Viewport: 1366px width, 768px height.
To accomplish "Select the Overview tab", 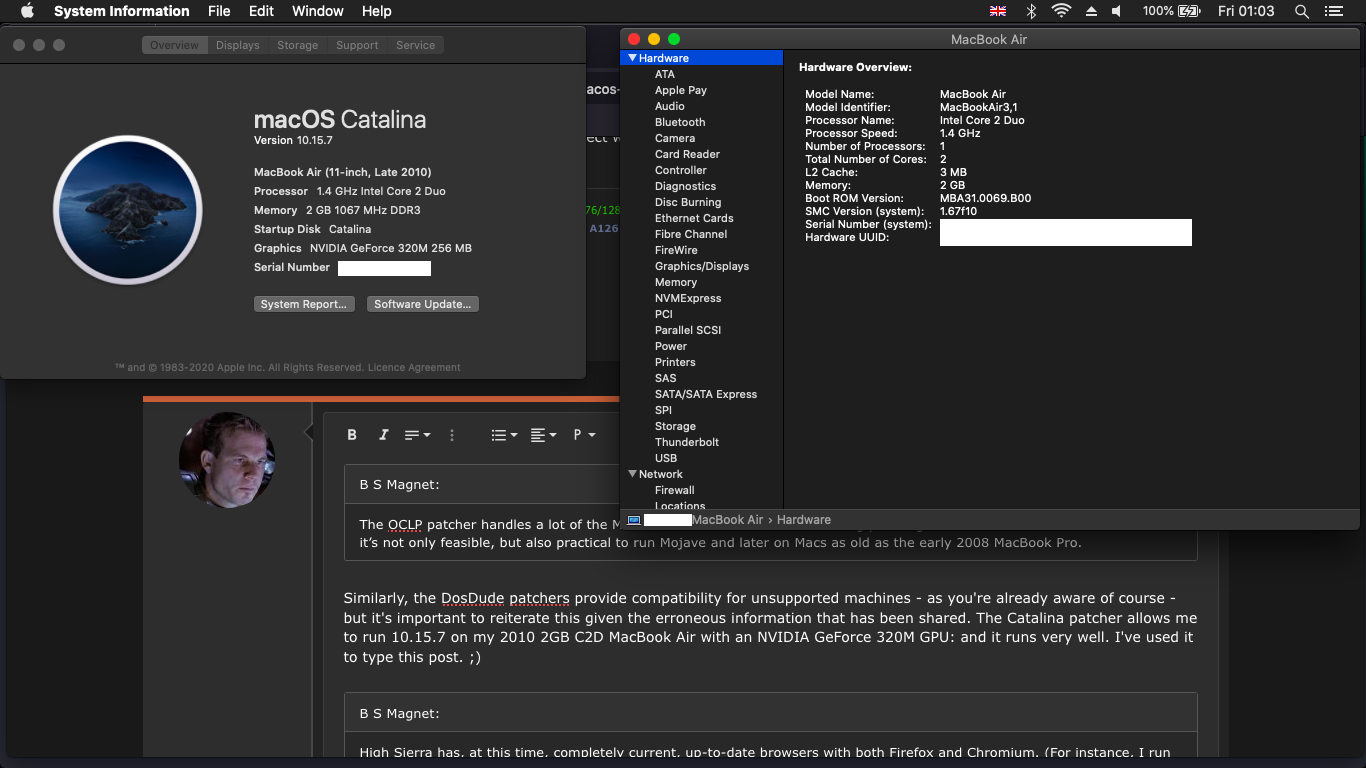I will coord(174,45).
